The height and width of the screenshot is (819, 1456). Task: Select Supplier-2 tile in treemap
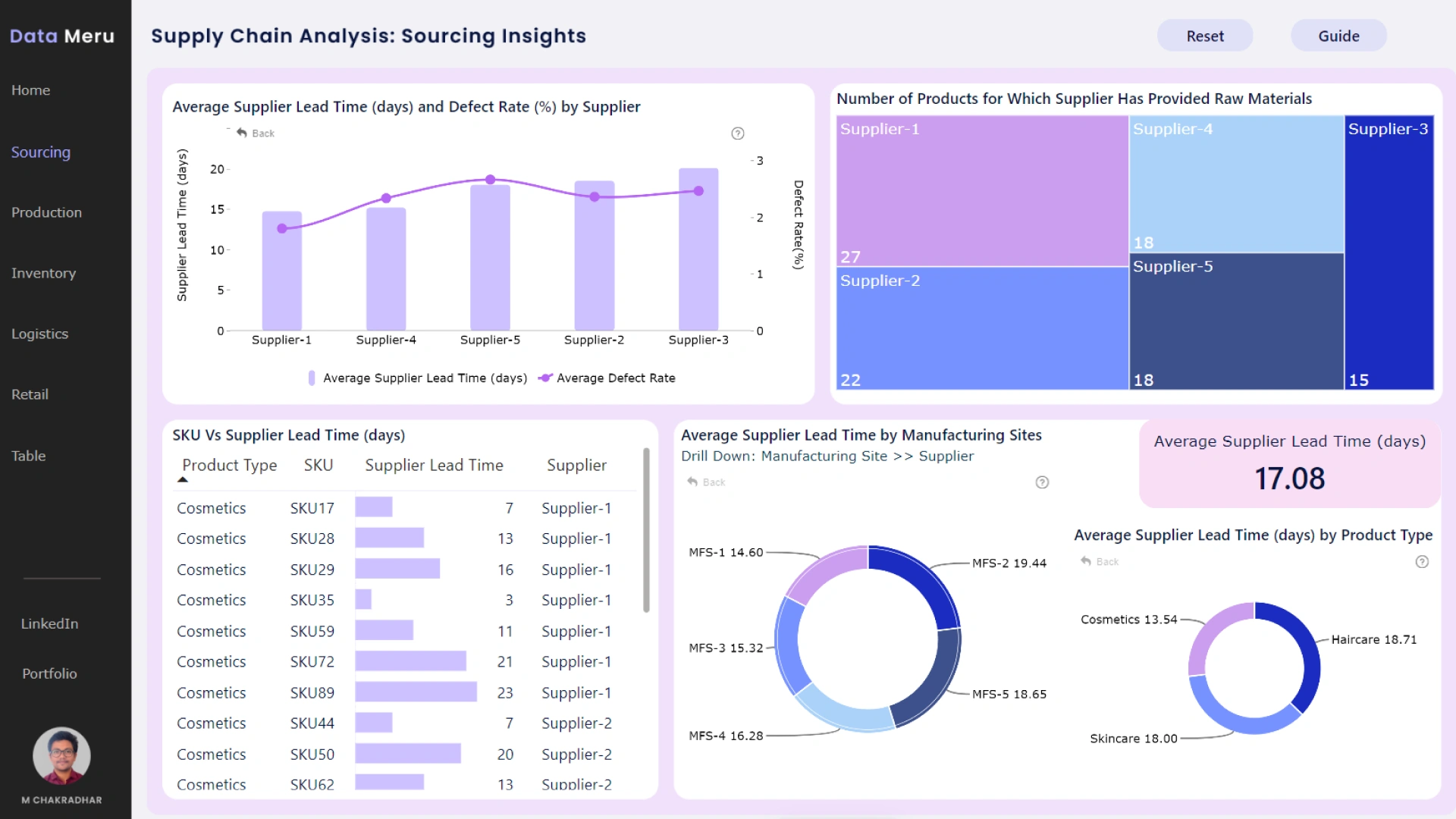[x=982, y=328]
